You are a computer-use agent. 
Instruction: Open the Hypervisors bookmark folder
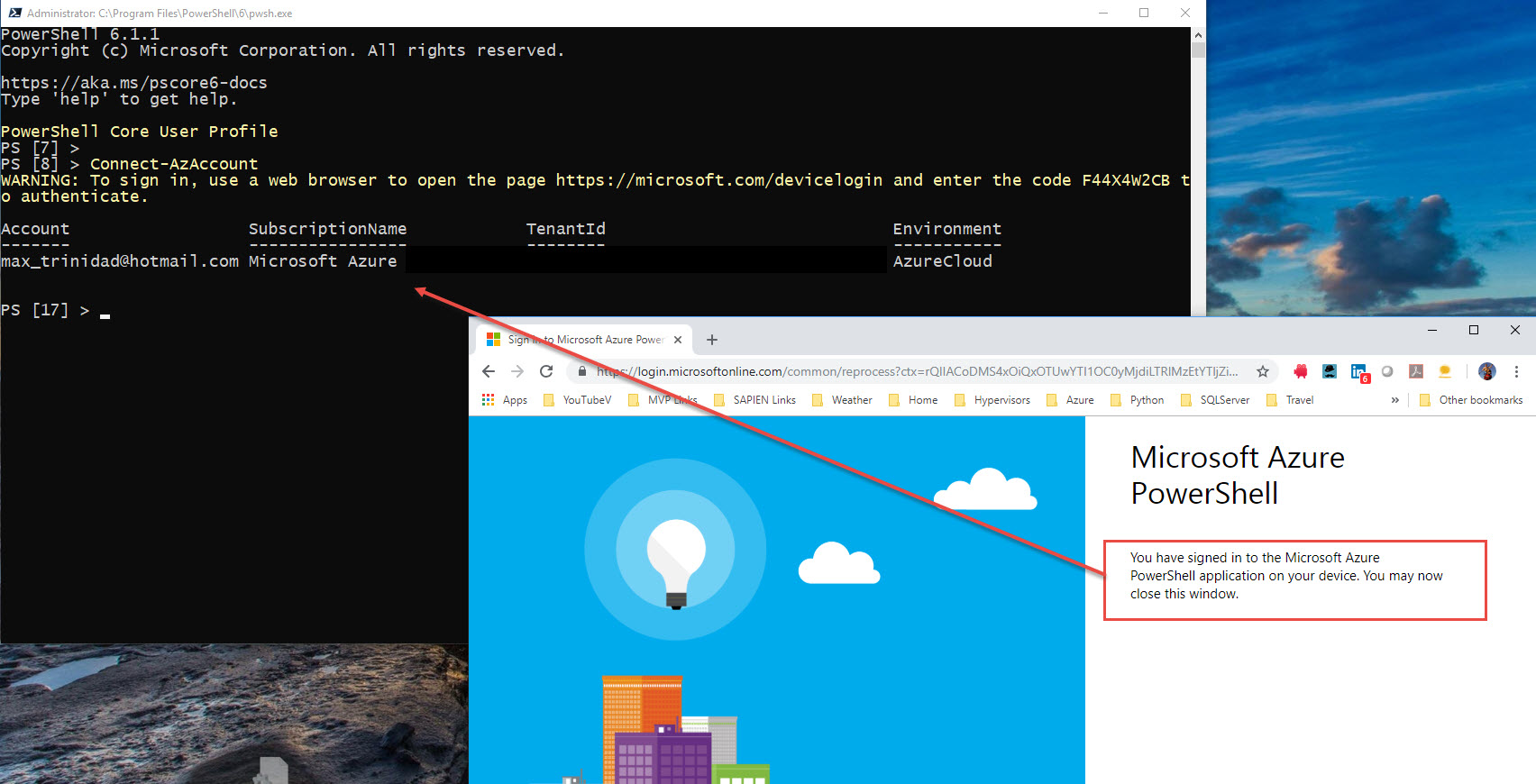pyautogui.click(x=992, y=400)
